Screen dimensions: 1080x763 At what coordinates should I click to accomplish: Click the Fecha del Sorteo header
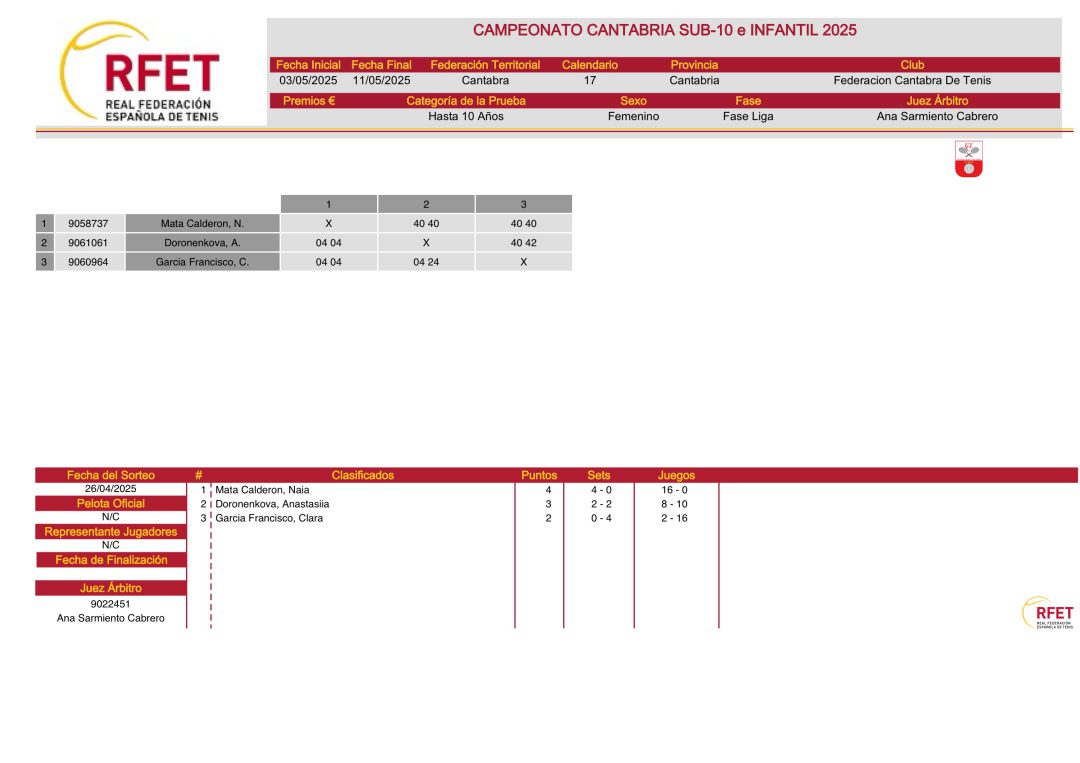pyautogui.click(x=110, y=475)
